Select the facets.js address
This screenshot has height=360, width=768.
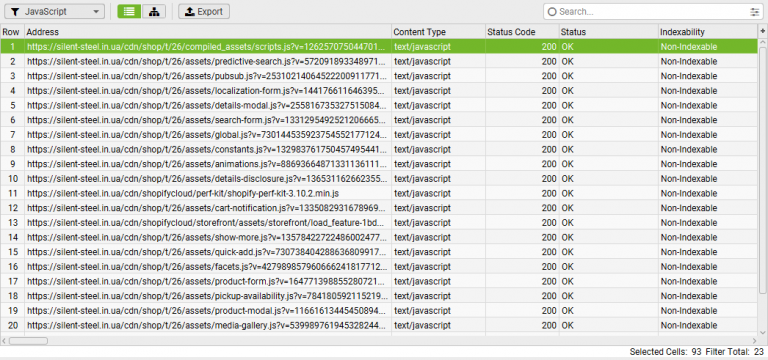[x=208, y=267]
